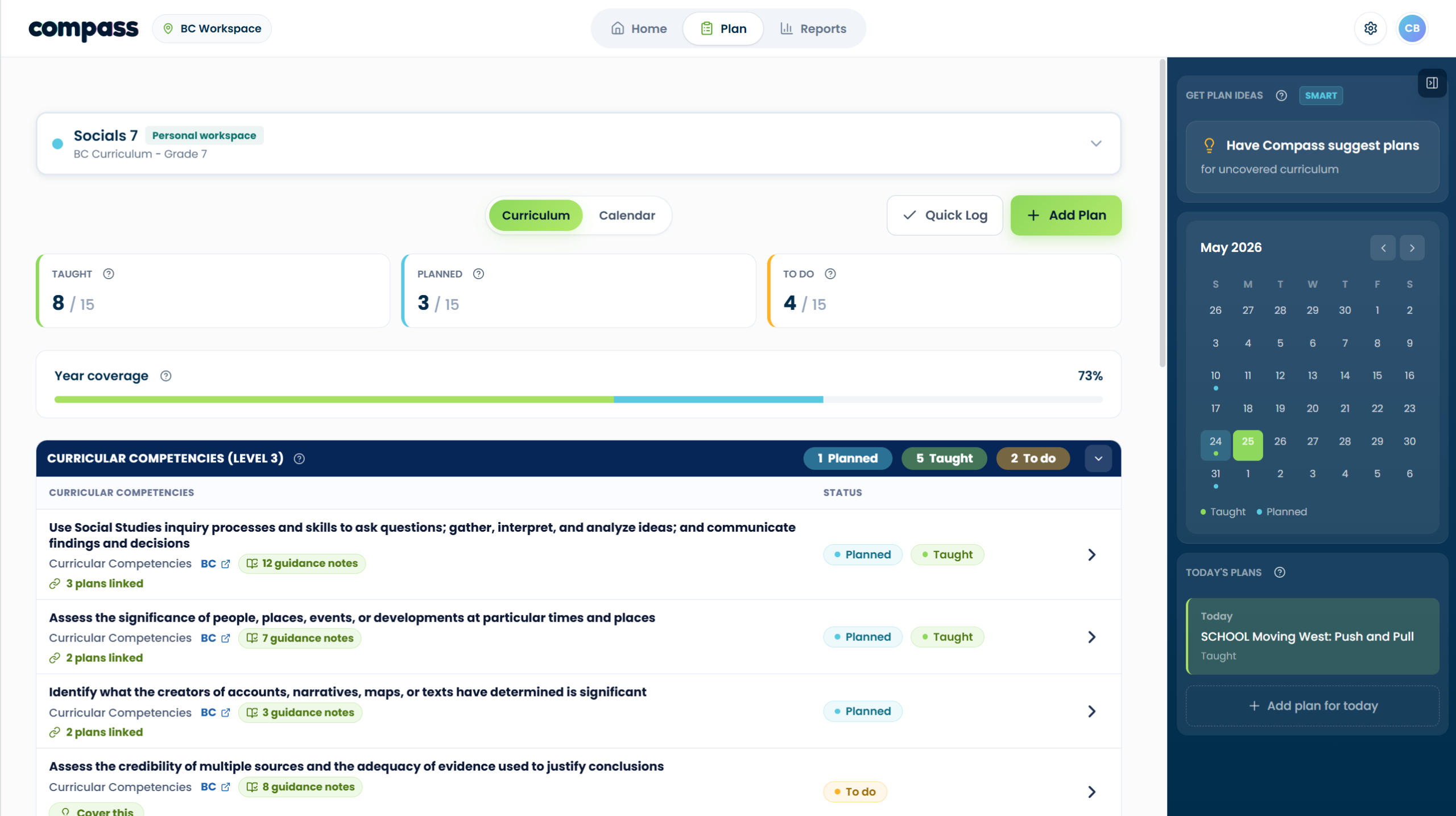Collapse the Curricular Competencies section chevron

pyautogui.click(x=1098, y=459)
